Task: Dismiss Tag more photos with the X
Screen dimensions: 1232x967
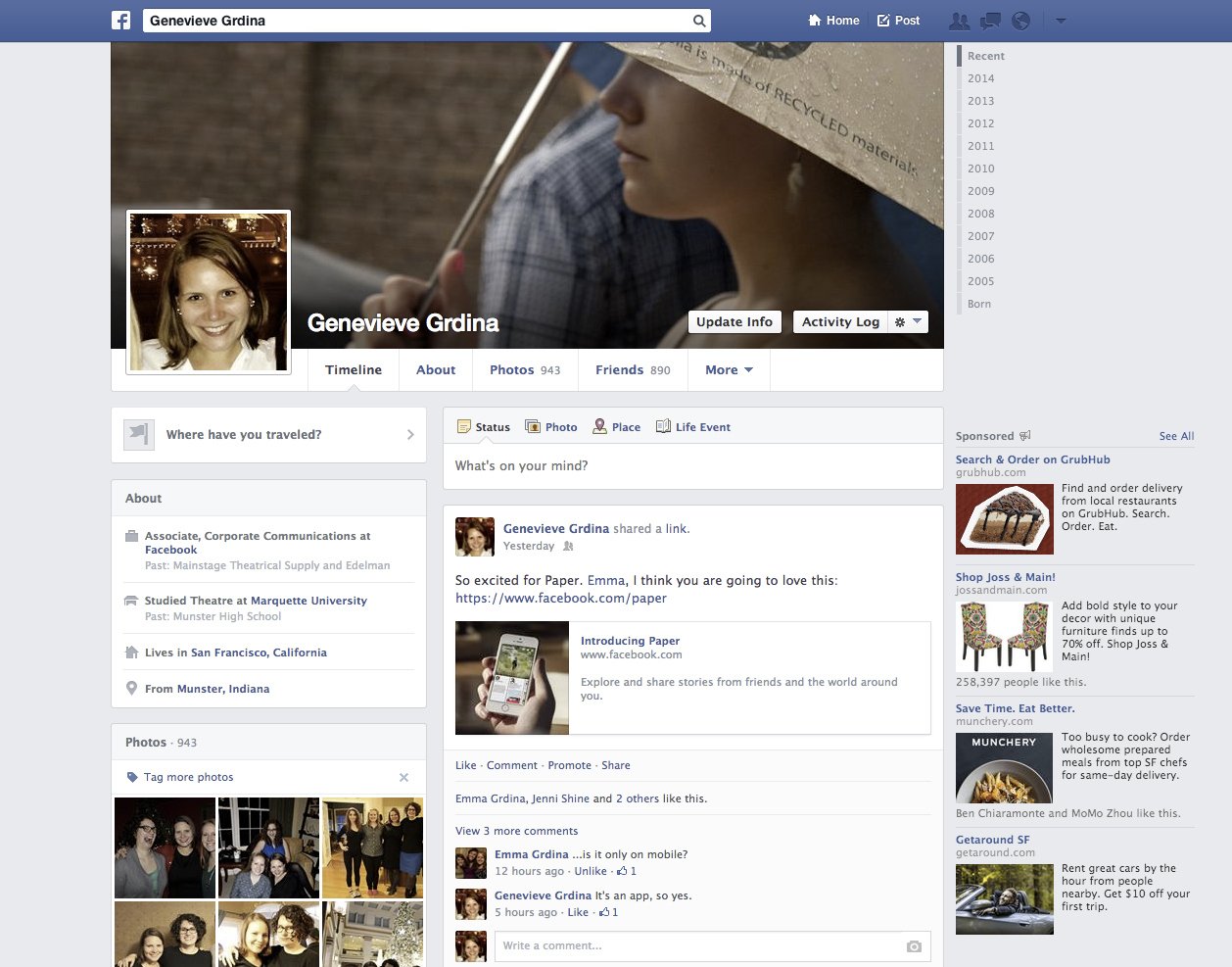Action: (403, 777)
